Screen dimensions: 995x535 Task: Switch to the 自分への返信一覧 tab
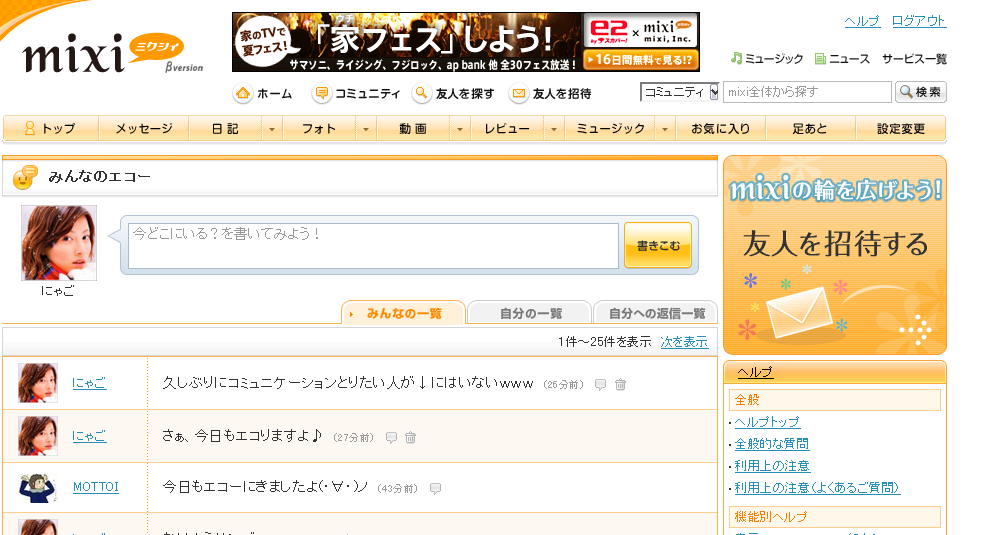(656, 313)
